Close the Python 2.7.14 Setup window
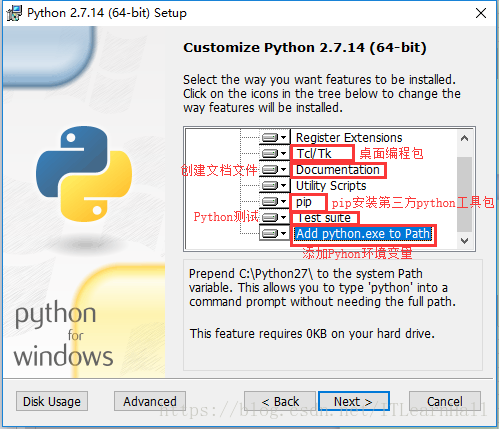This screenshot has height=430, width=500. [481, 13]
